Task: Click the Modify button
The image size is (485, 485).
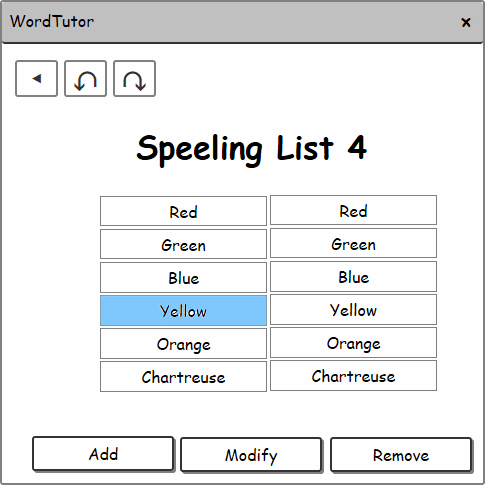Action: [251, 455]
